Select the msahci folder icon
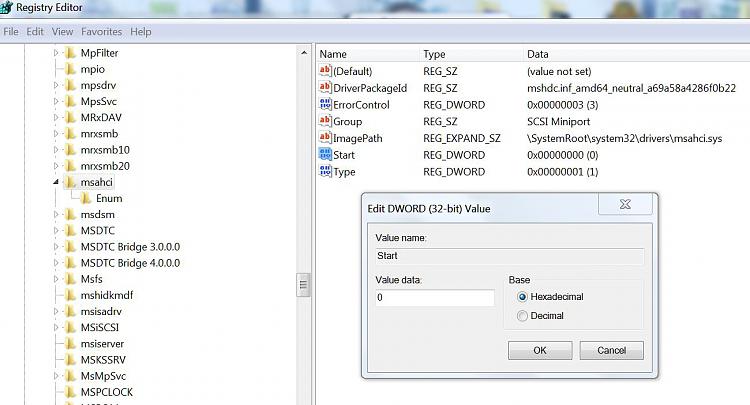The width and height of the screenshot is (750, 405). click(70, 182)
